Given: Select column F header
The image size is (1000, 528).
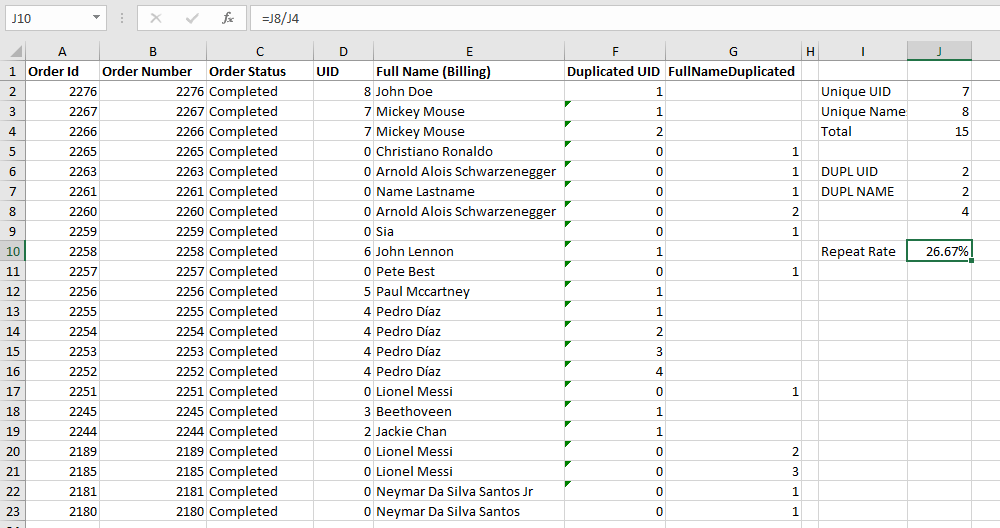Looking at the screenshot, I should (x=615, y=52).
